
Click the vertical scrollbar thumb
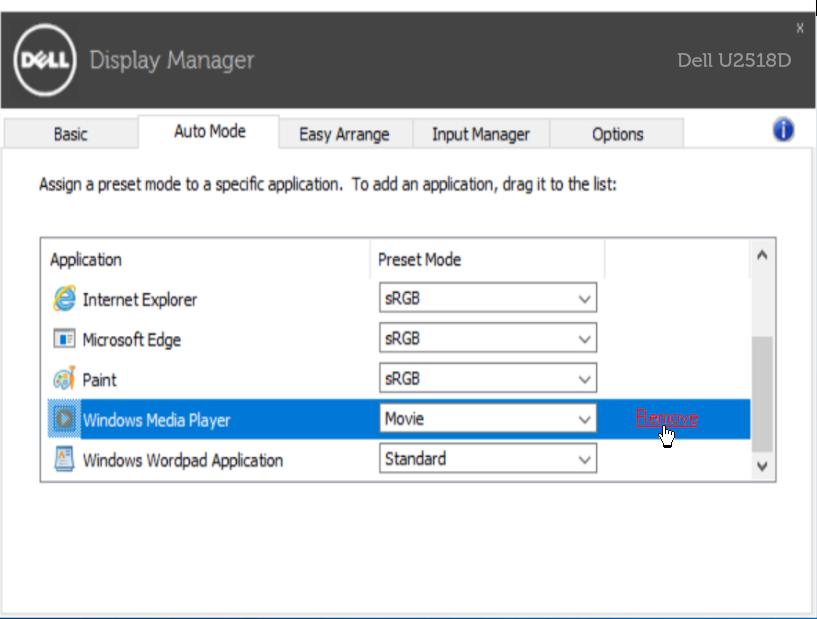point(762,394)
